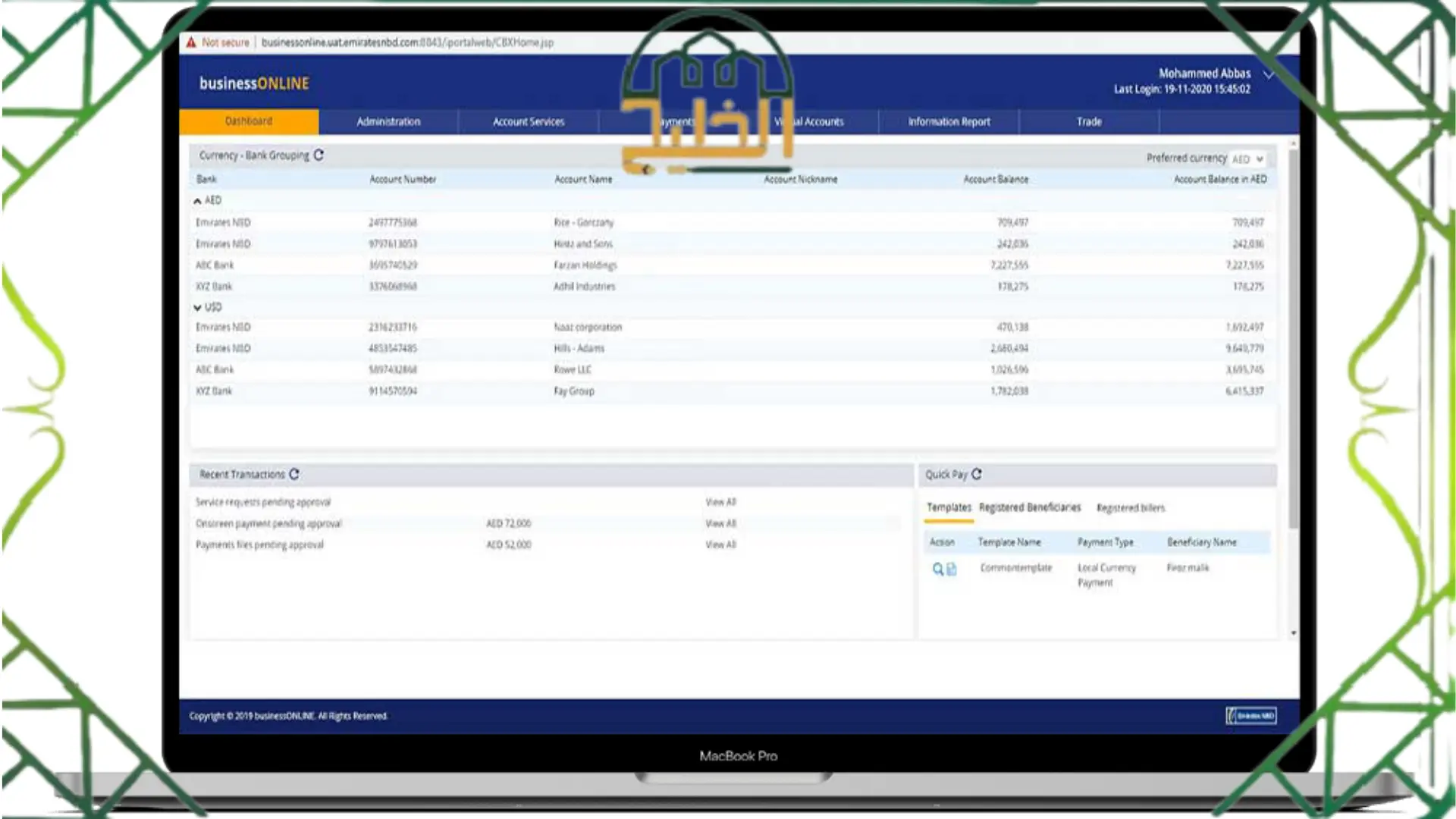Select the Registered billers tab
This screenshot has width=1456, height=819.
pos(1131,508)
